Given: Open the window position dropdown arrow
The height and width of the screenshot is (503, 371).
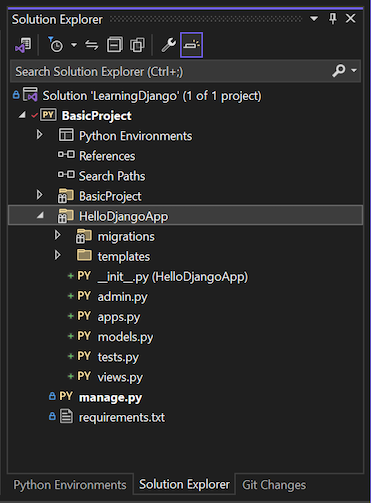Looking at the screenshot, I should click(x=314, y=18).
